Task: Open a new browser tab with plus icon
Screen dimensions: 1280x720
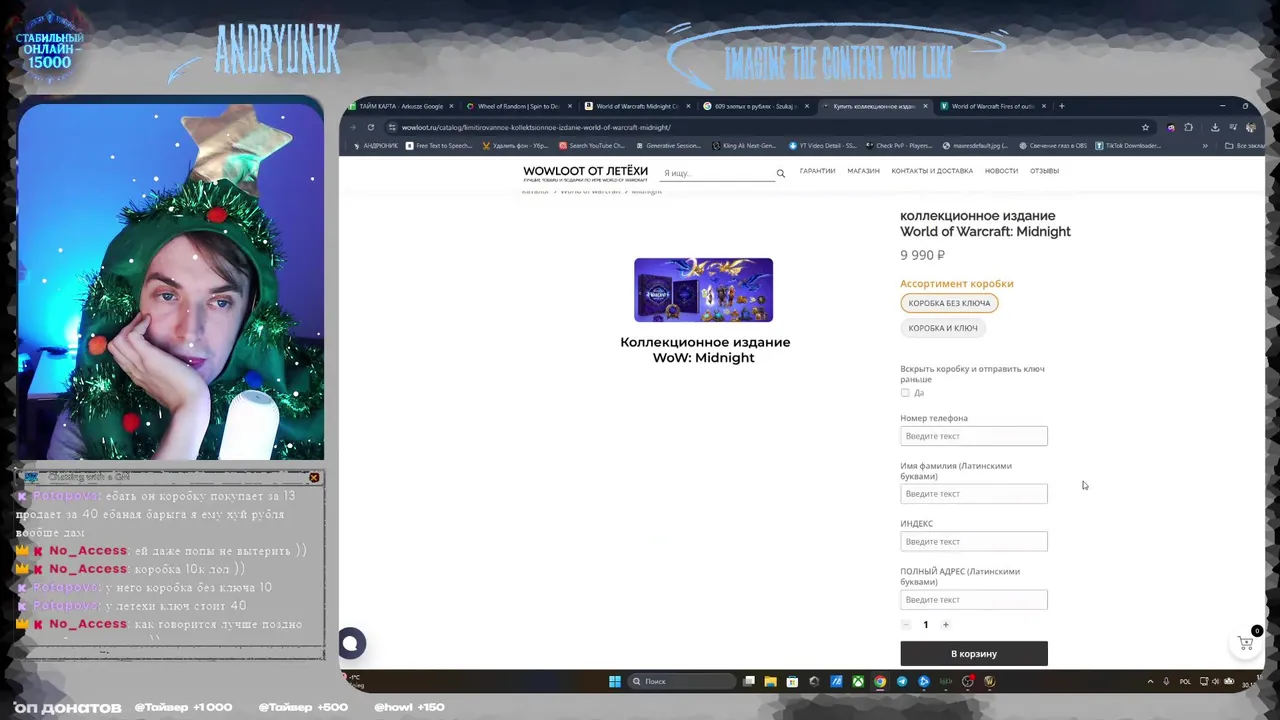Action: (x=1062, y=106)
